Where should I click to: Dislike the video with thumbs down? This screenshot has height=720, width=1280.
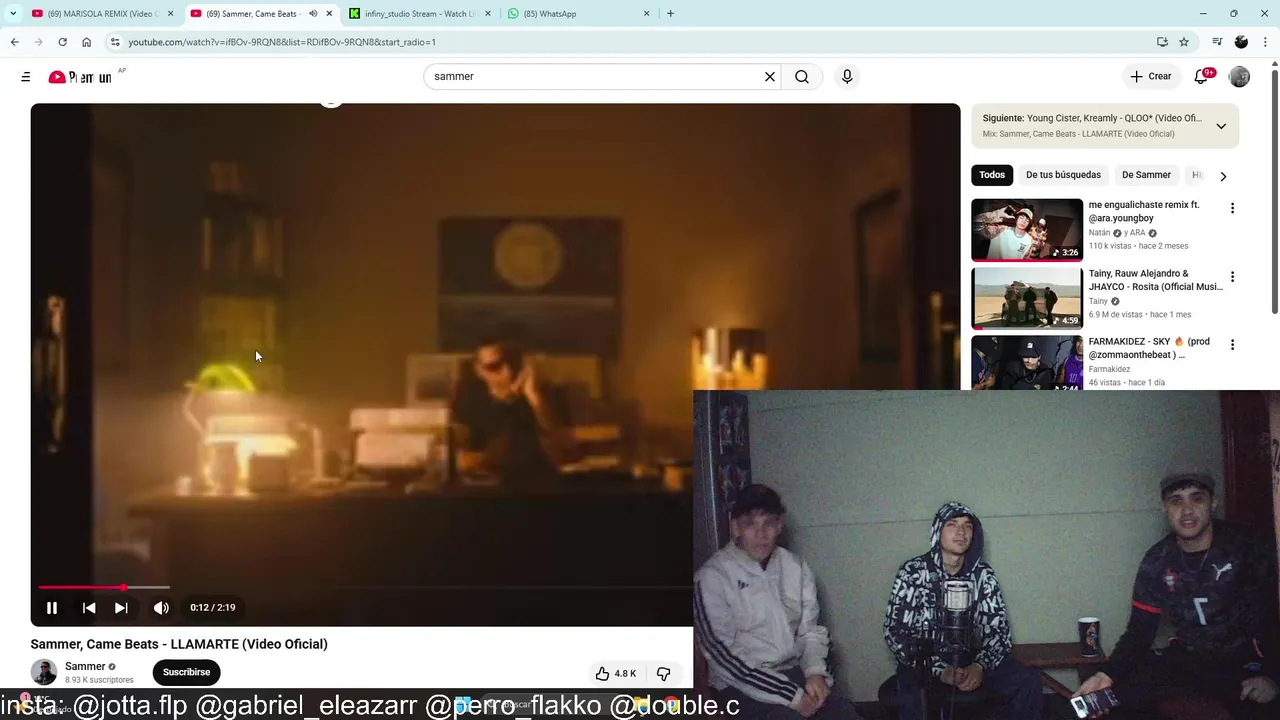pyautogui.click(x=663, y=673)
